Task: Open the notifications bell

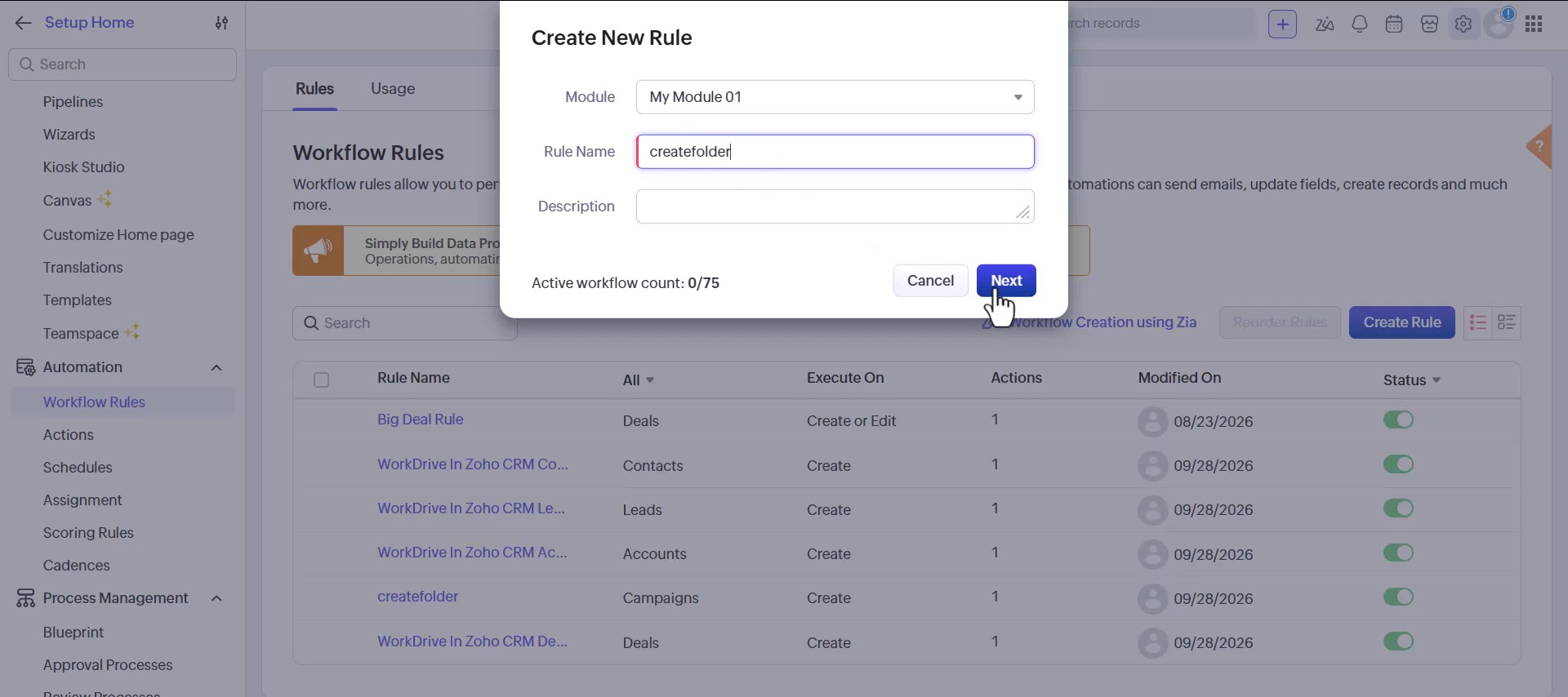Action: tap(1360, 24)
